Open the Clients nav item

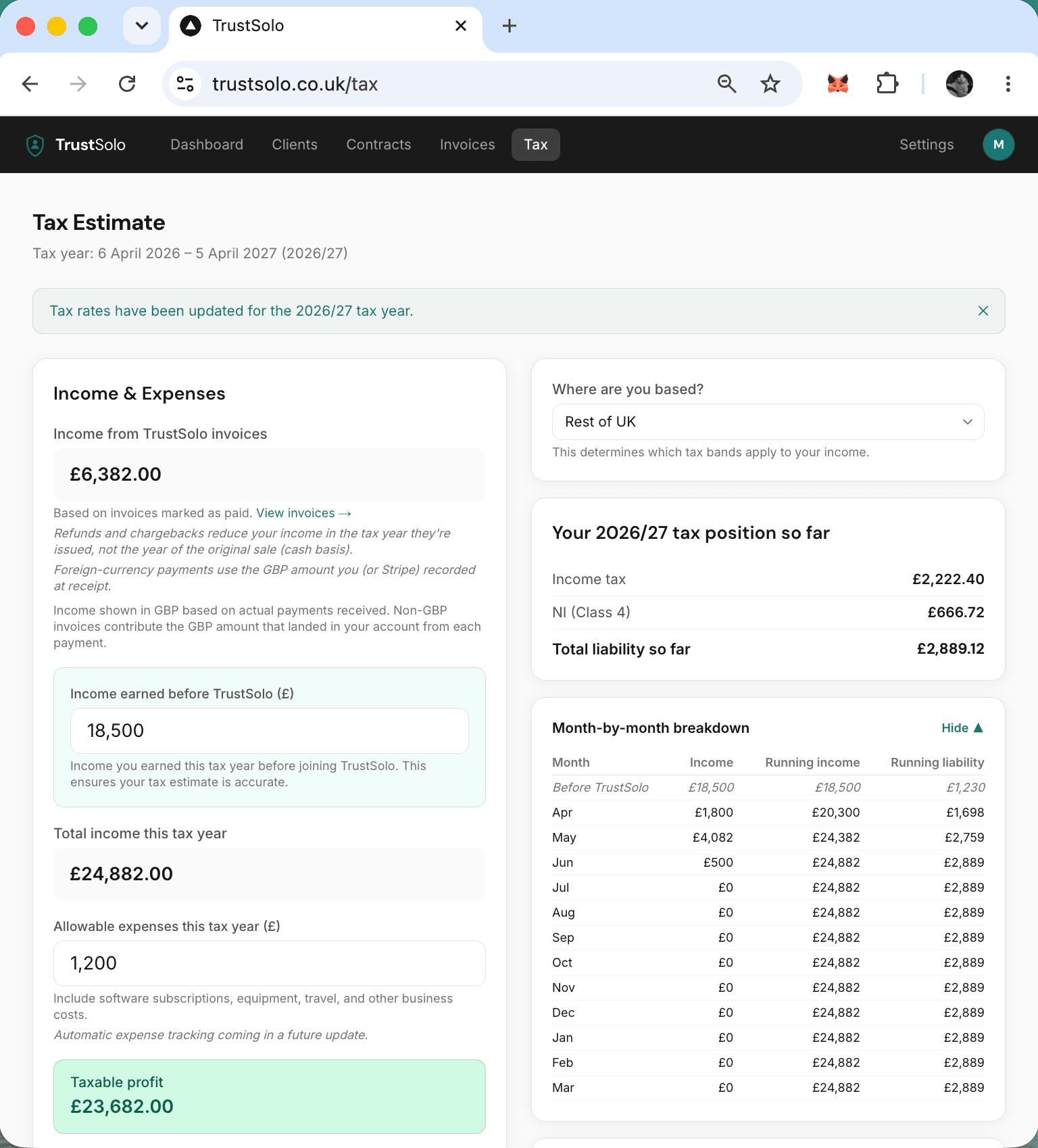pyautogui.click(x=295, y=145)
